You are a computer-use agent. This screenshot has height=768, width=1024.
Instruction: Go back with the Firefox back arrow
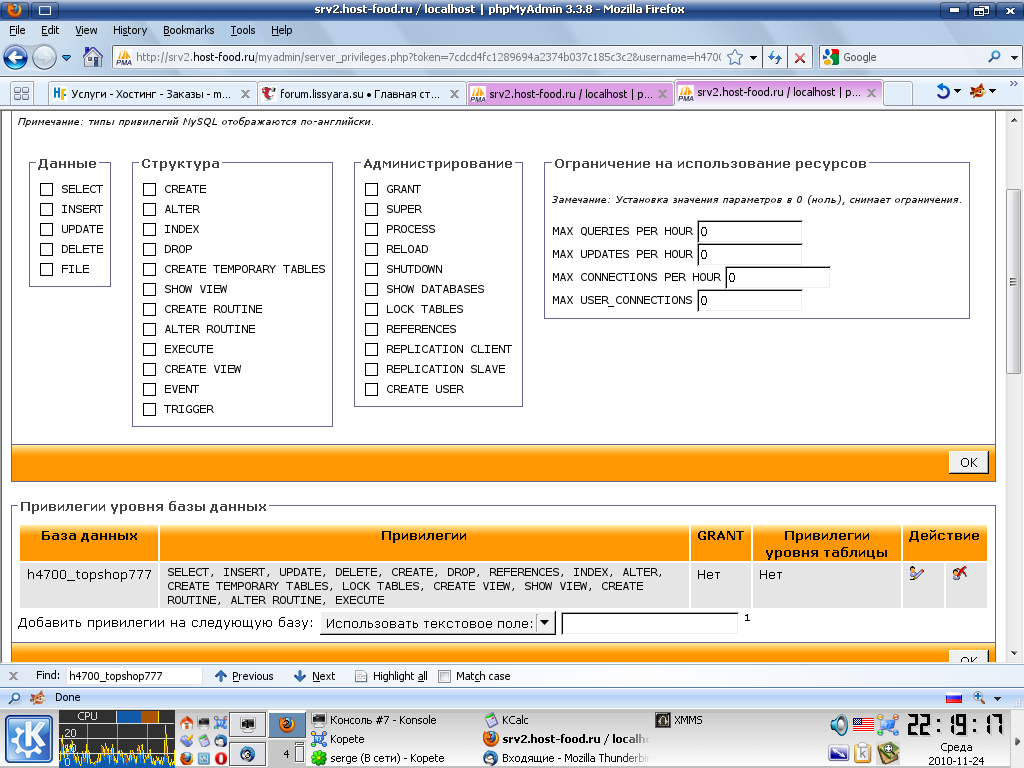point(16,57)
